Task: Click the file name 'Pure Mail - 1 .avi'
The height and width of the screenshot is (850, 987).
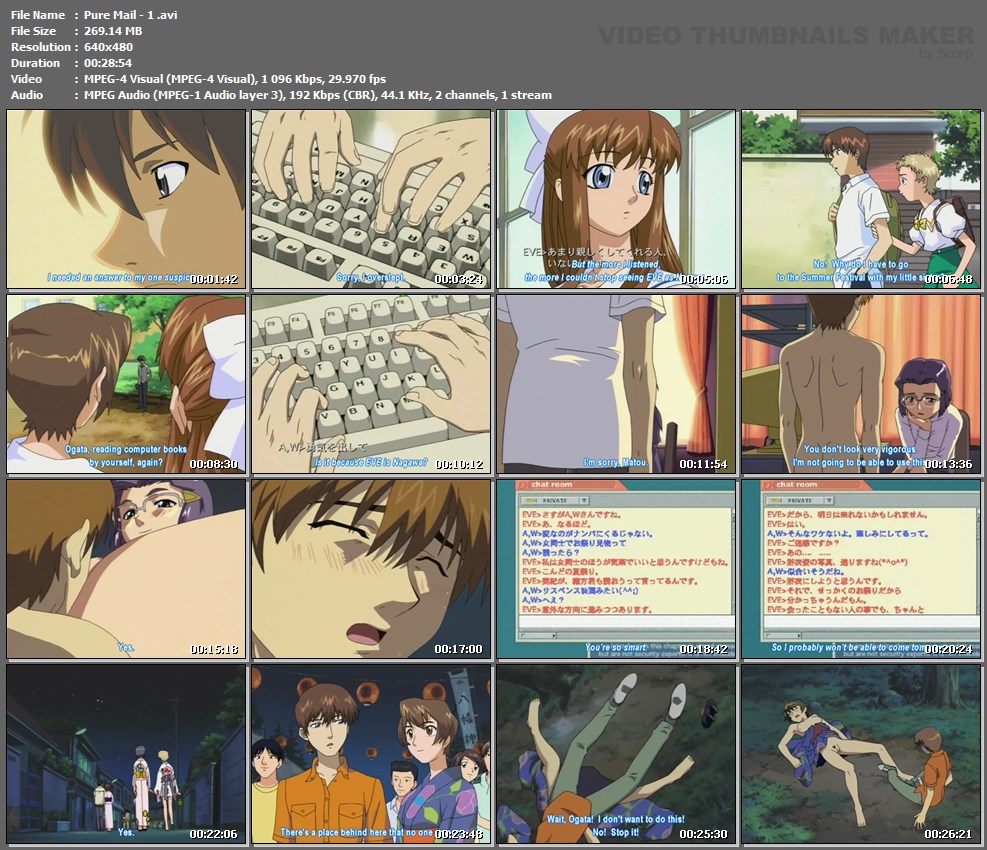Action: pyautogui.click(x=130, y=14)
